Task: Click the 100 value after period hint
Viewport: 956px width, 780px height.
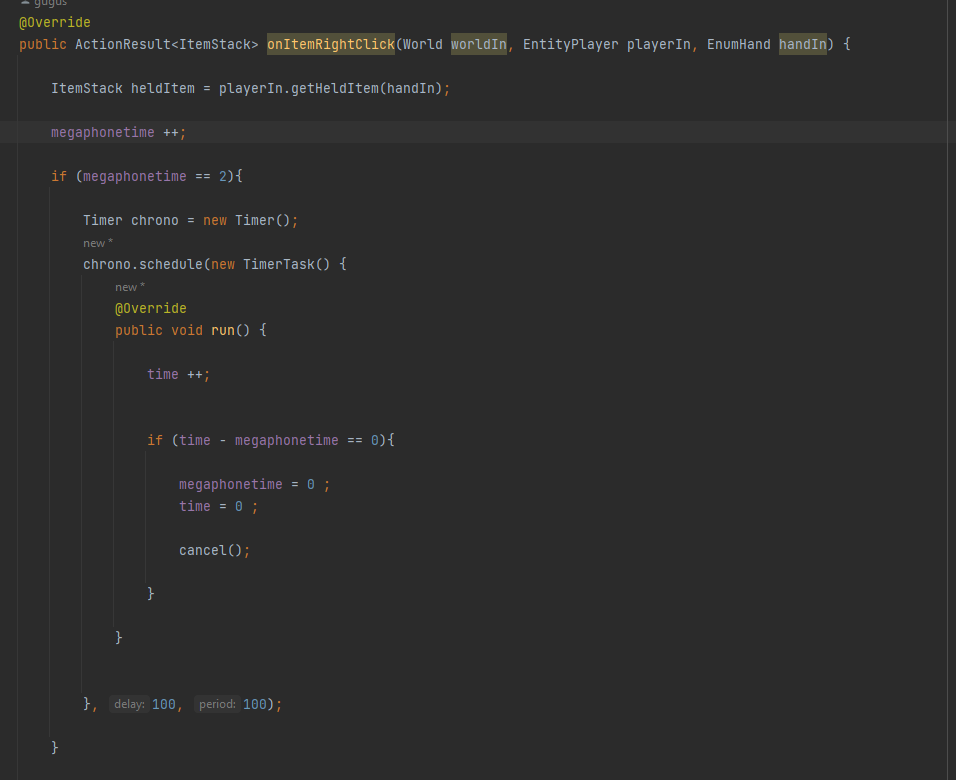Action: (x=255, y=705)
